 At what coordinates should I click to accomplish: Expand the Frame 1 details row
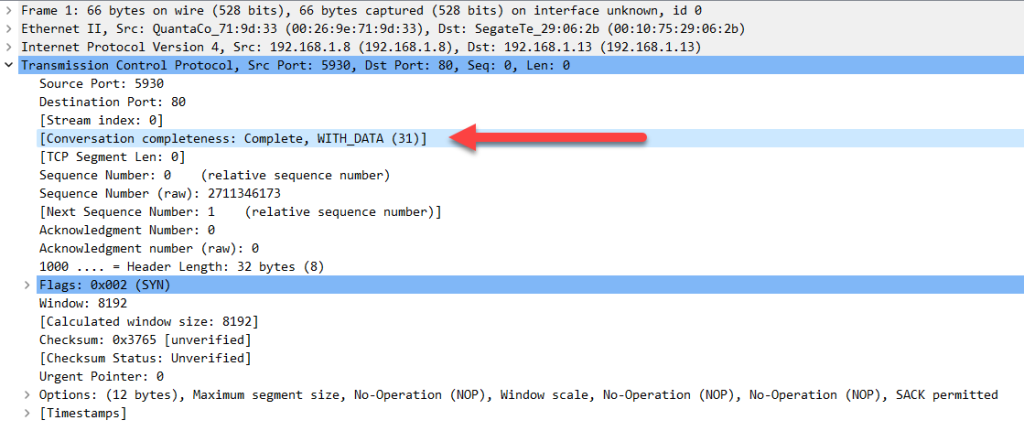coord(10,11)
